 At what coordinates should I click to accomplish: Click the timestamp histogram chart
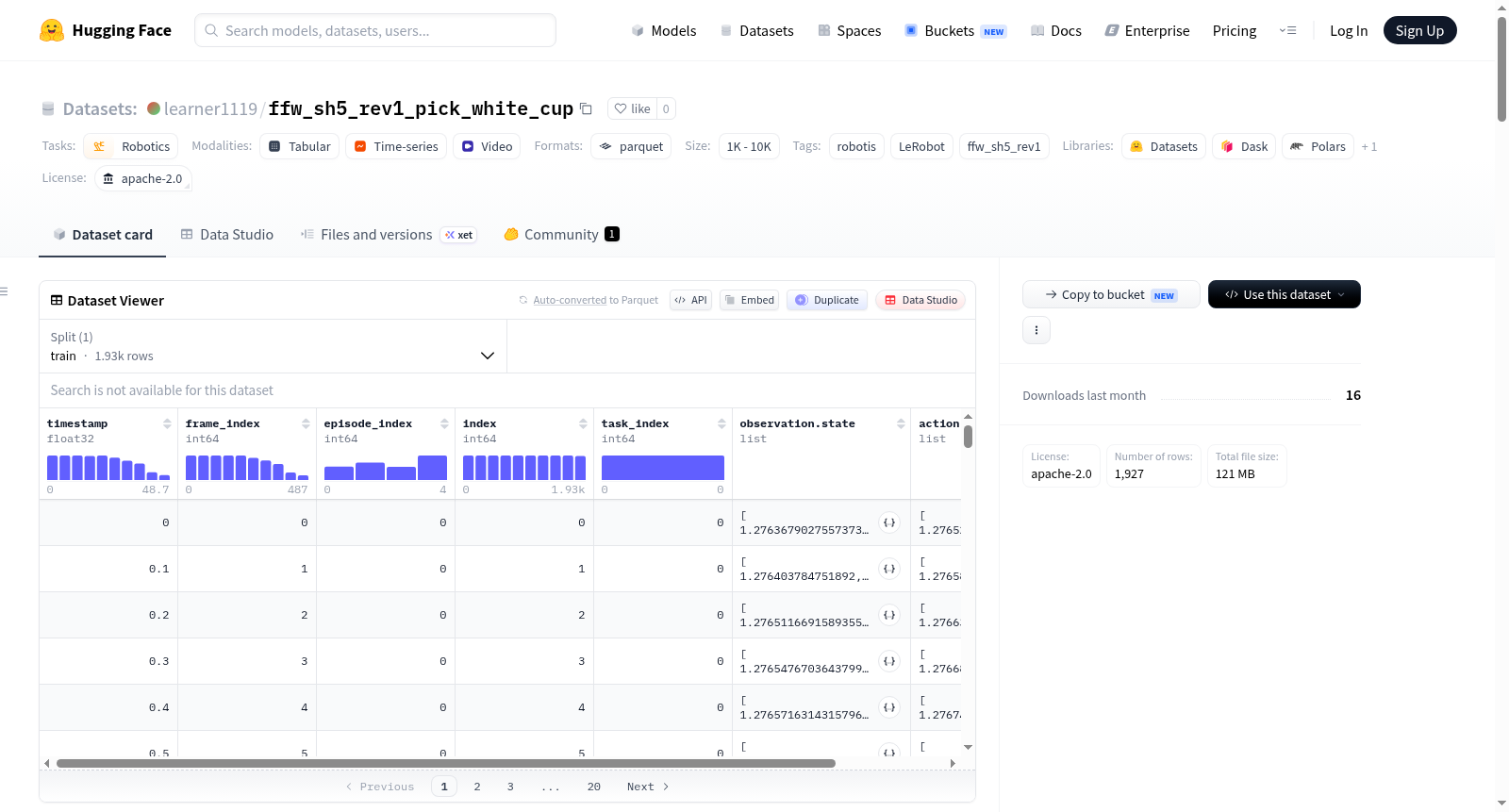pos(108,468)
